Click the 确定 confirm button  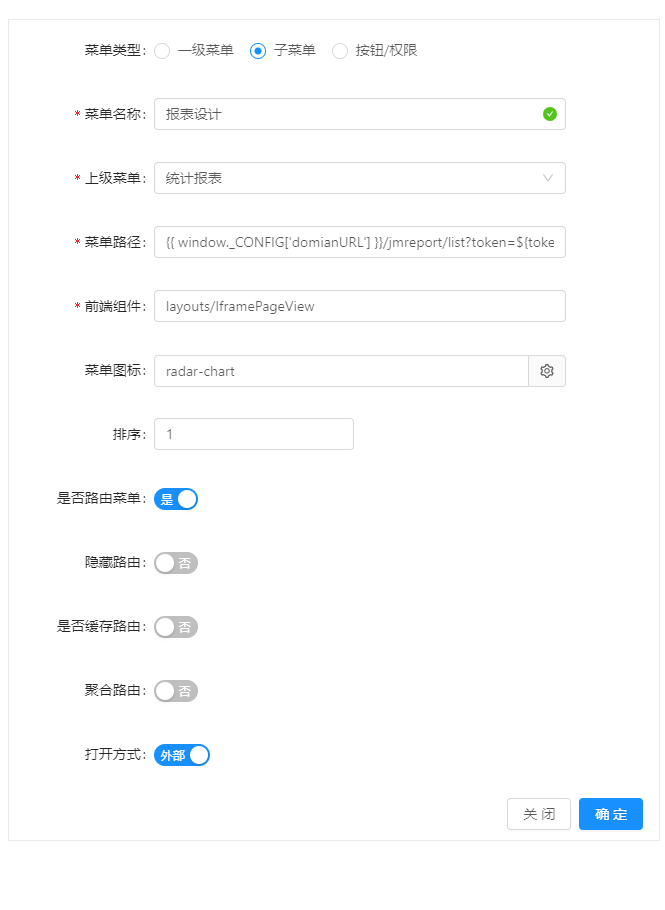610,814
